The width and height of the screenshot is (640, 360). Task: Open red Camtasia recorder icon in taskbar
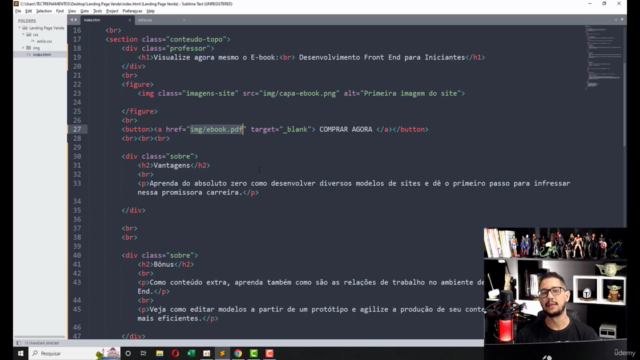tap(269, 353)
